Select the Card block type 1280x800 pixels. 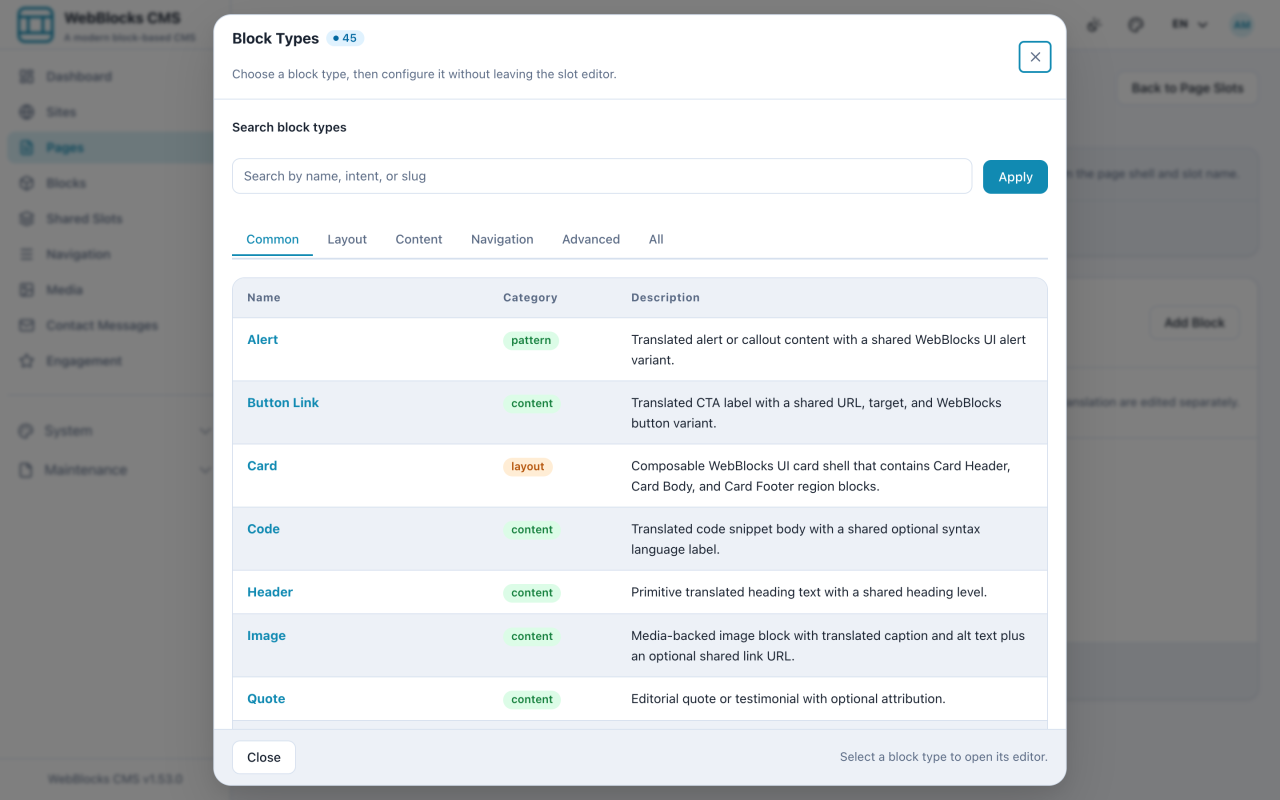(262, 466)
